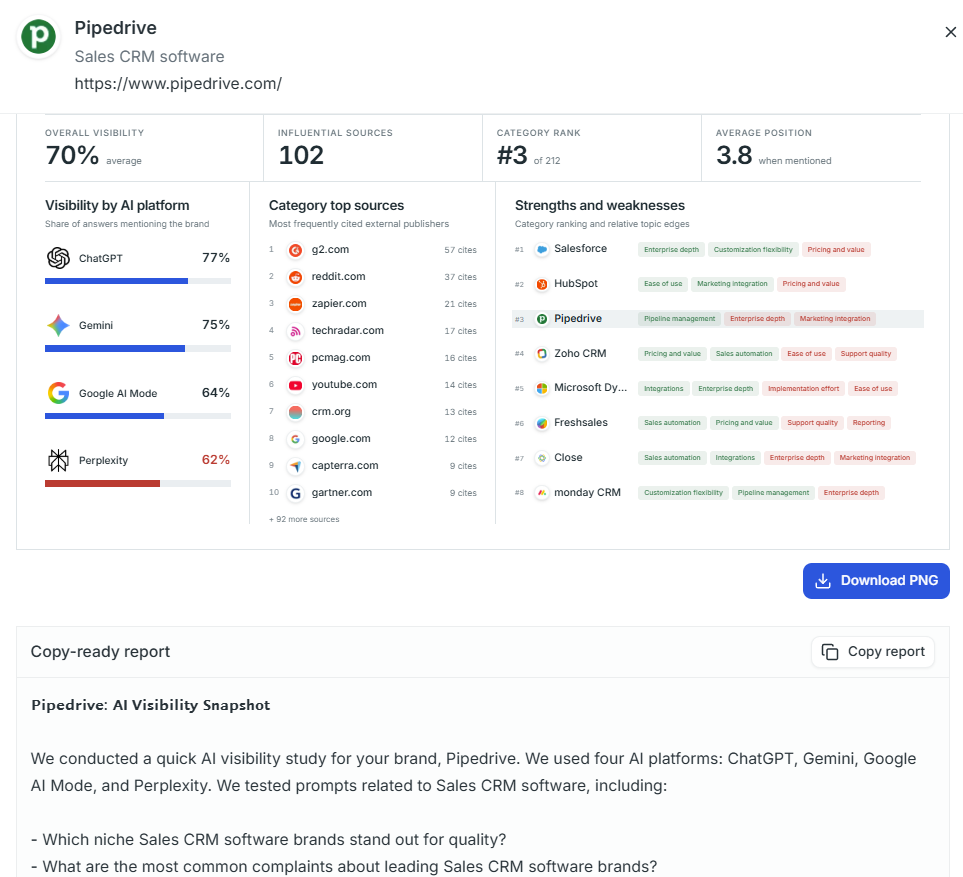Click Pipedrive 'Enterprise depth' red tag
The height and width of the screenshot is (877, 963).
[757, 319]
